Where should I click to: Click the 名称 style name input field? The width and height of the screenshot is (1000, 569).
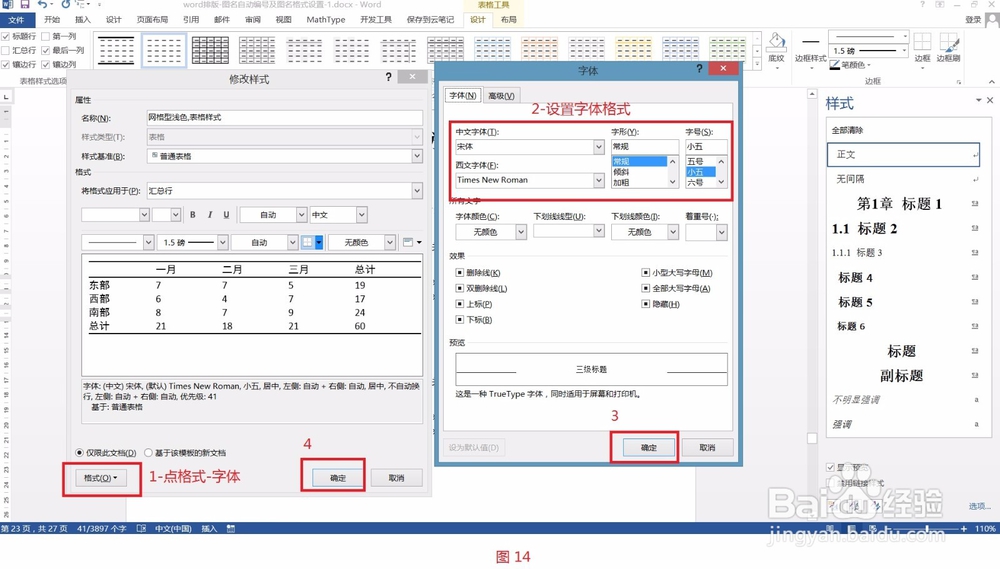284,117
